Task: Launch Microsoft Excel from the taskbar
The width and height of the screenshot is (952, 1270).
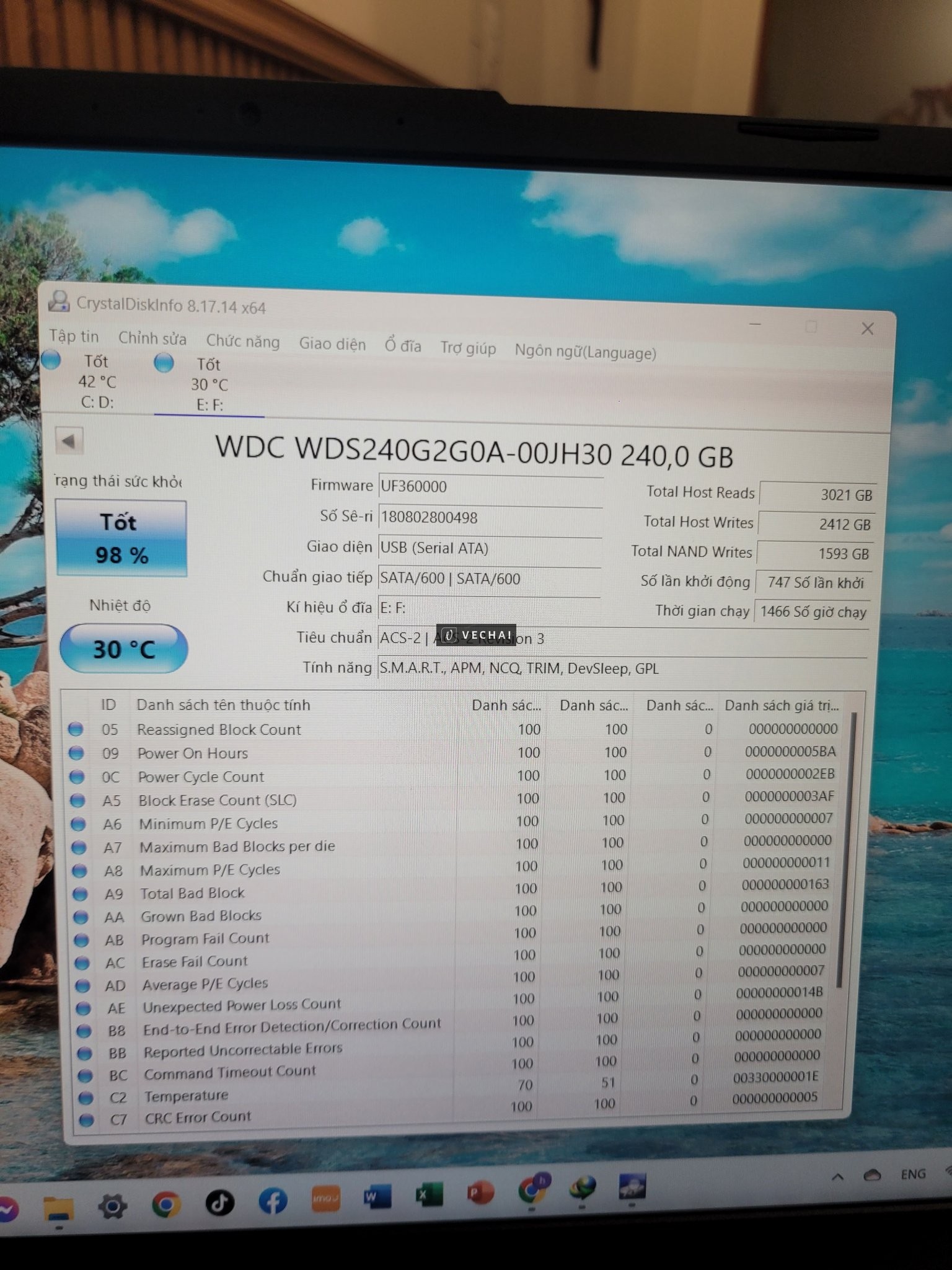Action: click(x=429, y=1194)
